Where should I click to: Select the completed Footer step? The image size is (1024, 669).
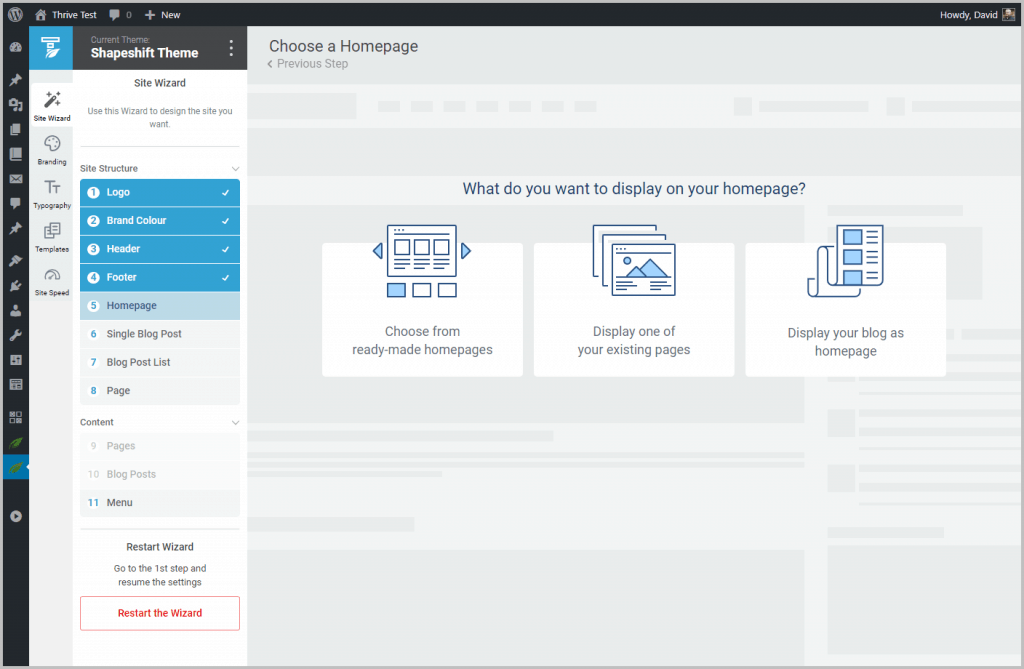[x=159, y=277]
